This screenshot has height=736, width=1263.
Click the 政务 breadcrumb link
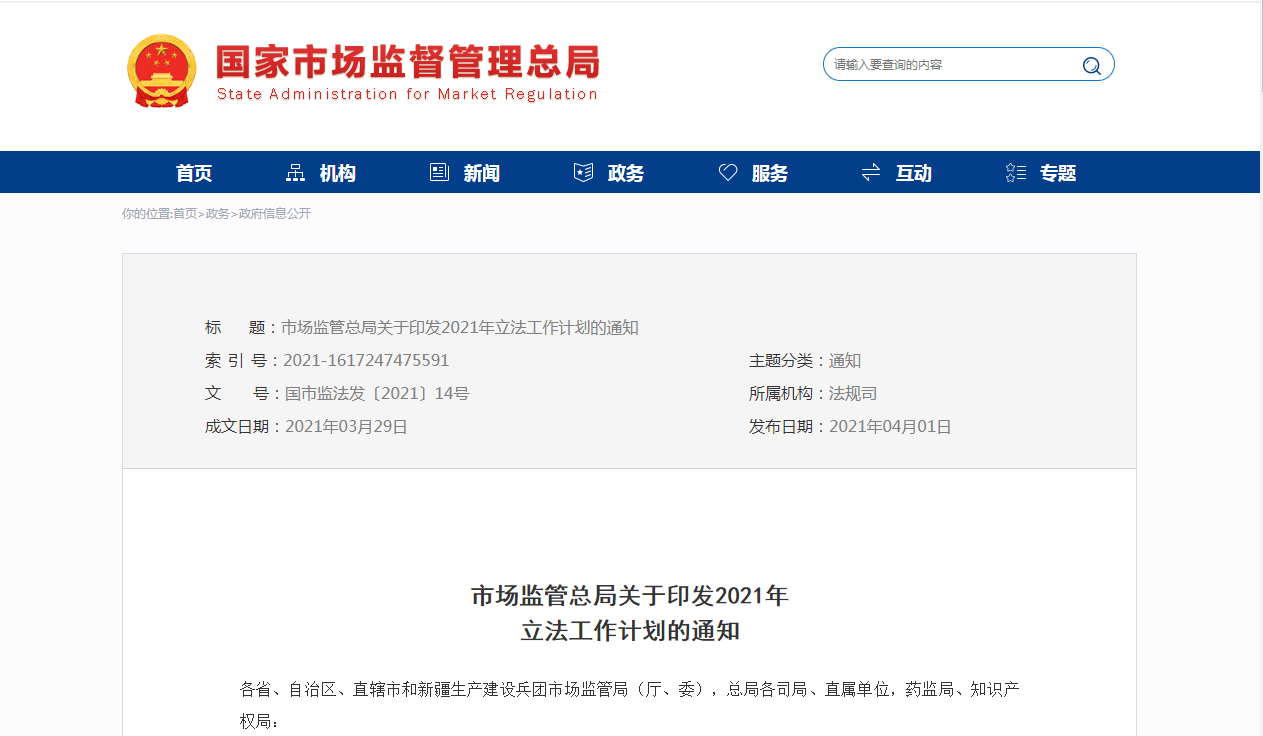tap(218, 214)
